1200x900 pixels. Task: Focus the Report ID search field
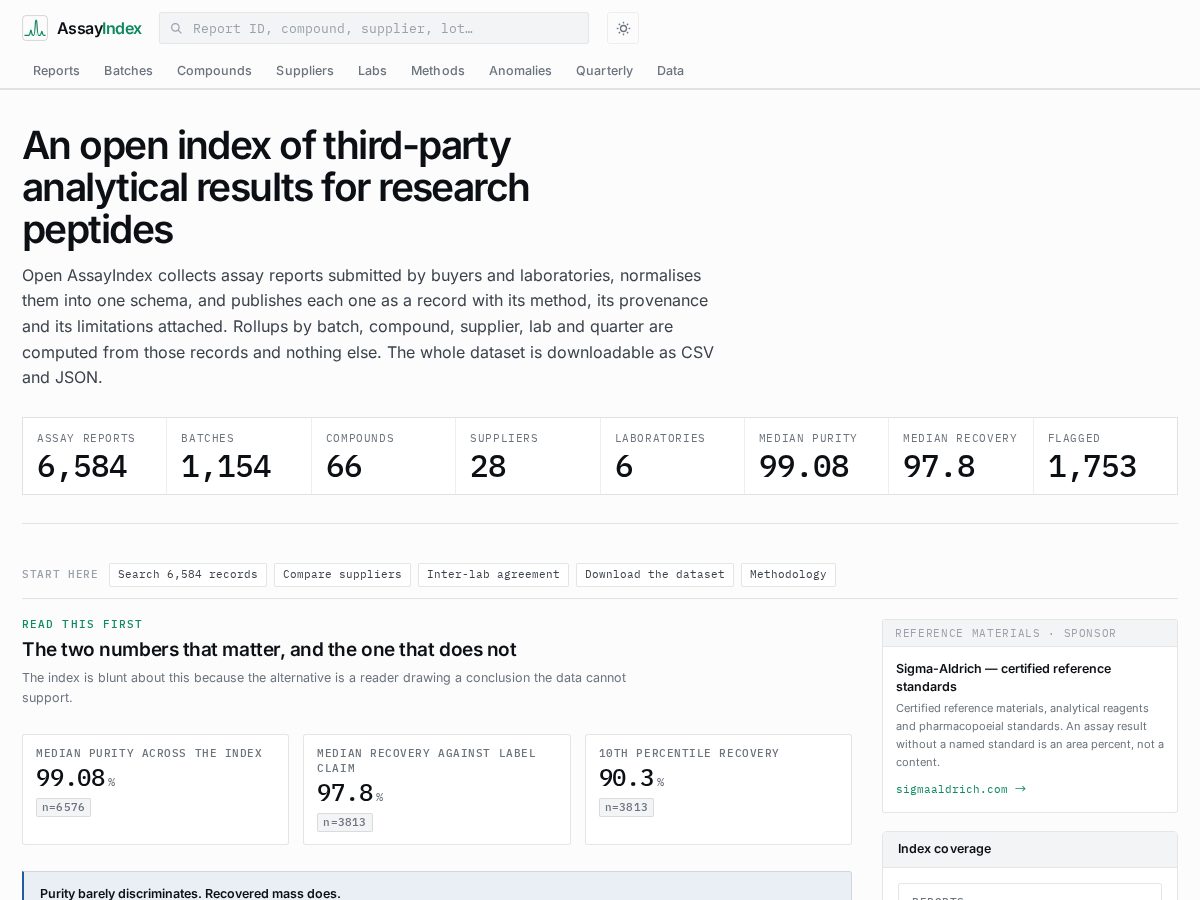click(x=374, y=28)
